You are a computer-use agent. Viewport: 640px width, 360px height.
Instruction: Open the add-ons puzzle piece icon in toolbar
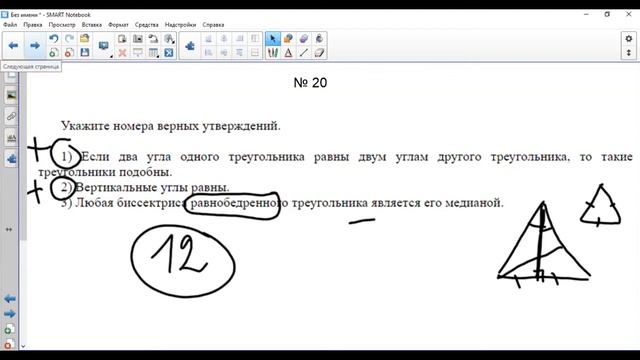point(190,46)
